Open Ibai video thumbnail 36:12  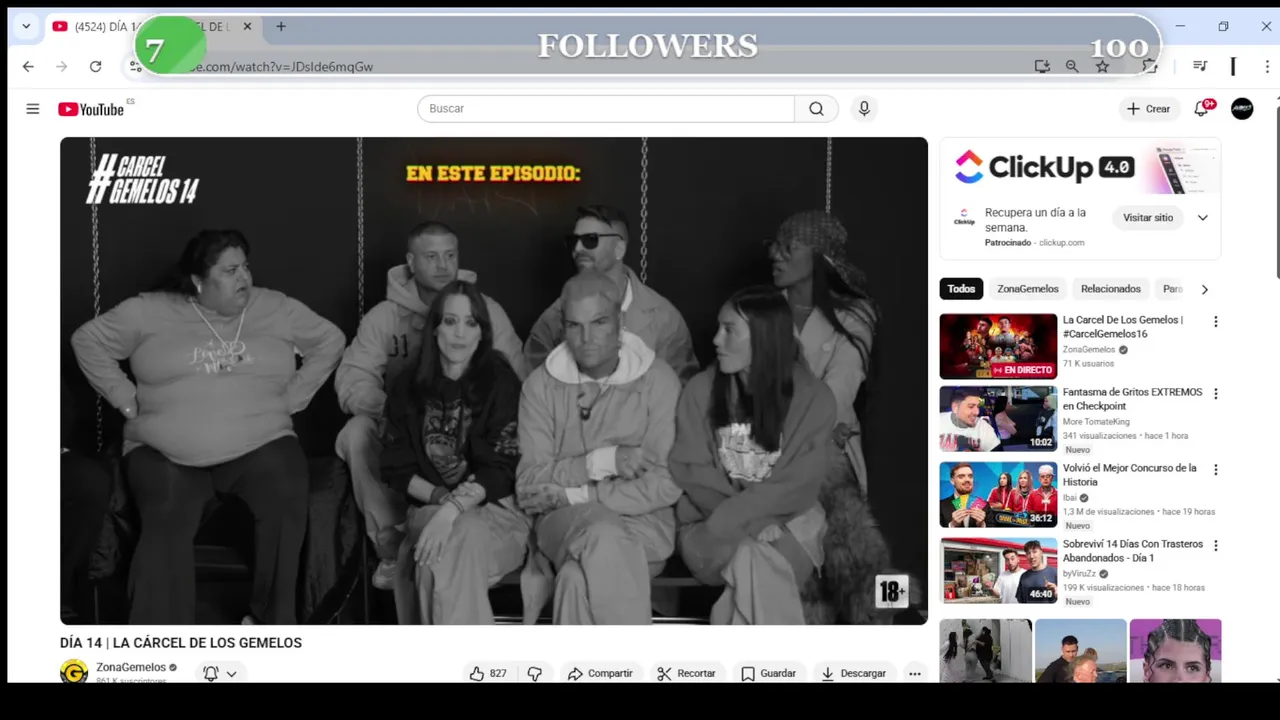998,494
